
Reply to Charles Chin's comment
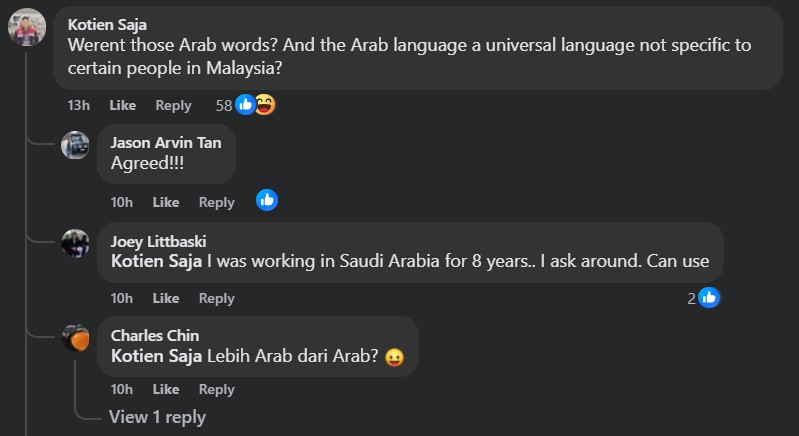(216, 389)
